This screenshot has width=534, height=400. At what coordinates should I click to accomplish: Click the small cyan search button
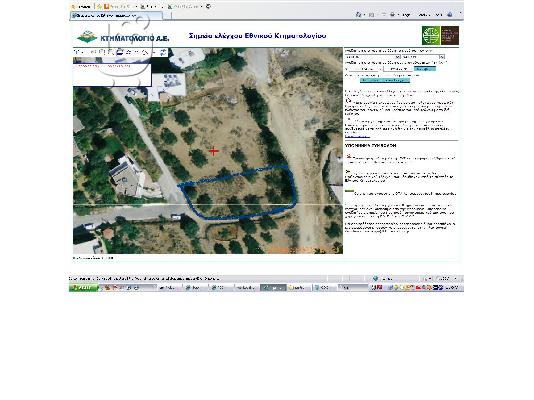(425, 69)
